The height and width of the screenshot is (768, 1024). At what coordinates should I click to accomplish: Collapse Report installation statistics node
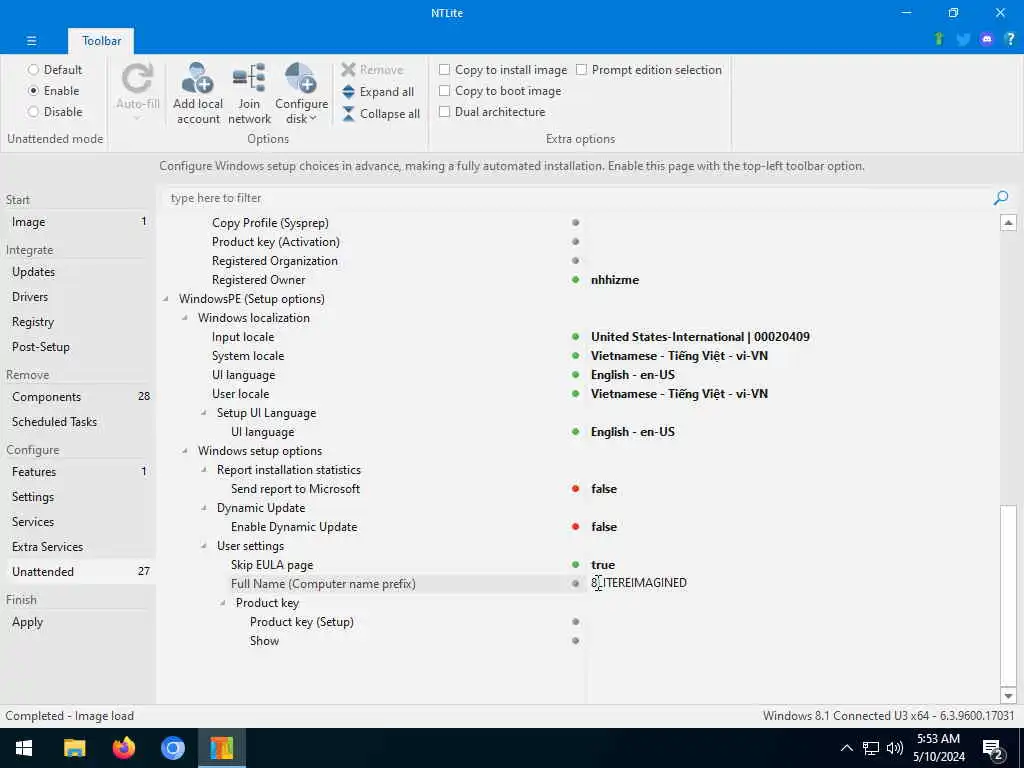204,470
